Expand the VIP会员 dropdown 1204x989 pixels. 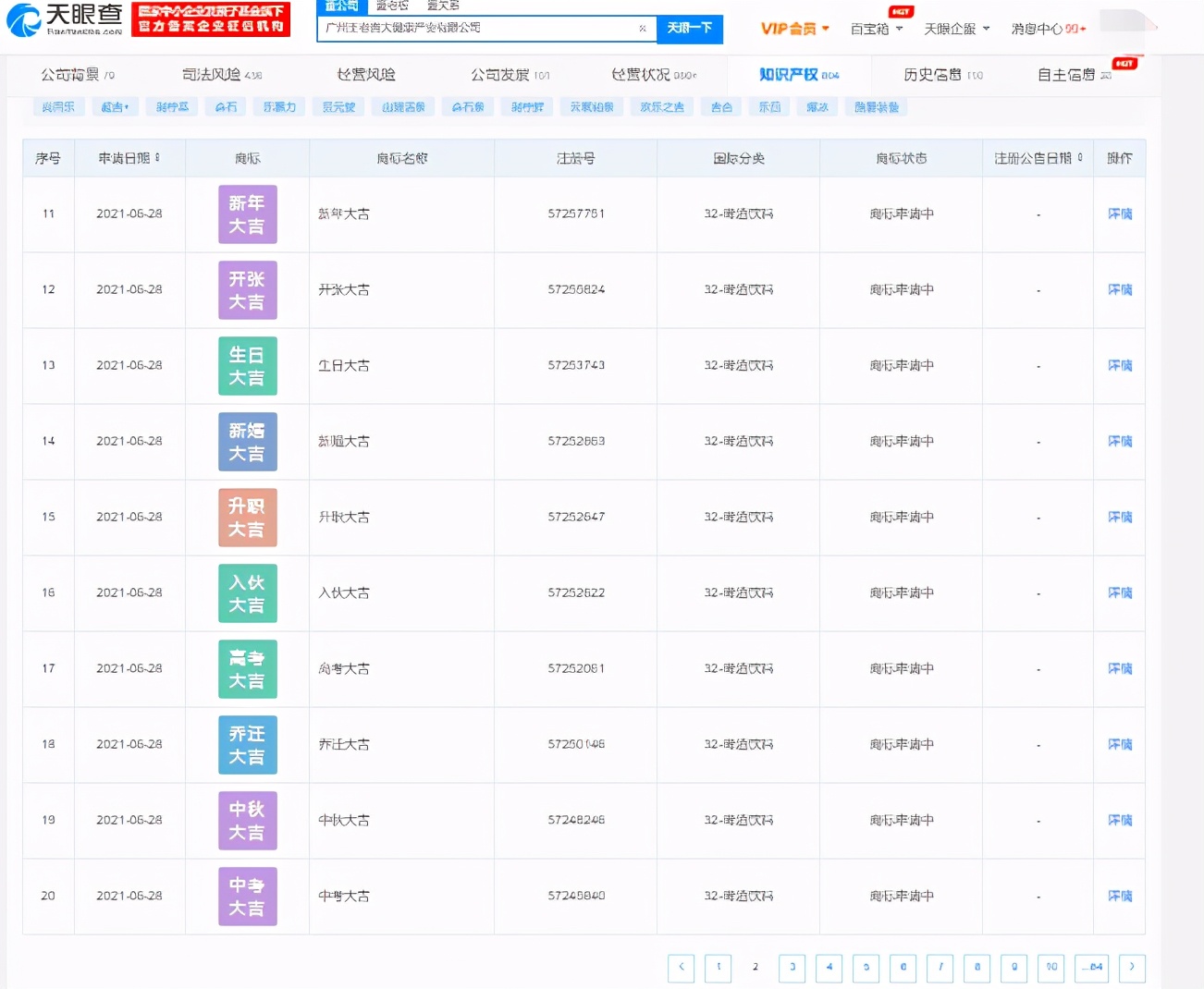(x=794, y=29)
